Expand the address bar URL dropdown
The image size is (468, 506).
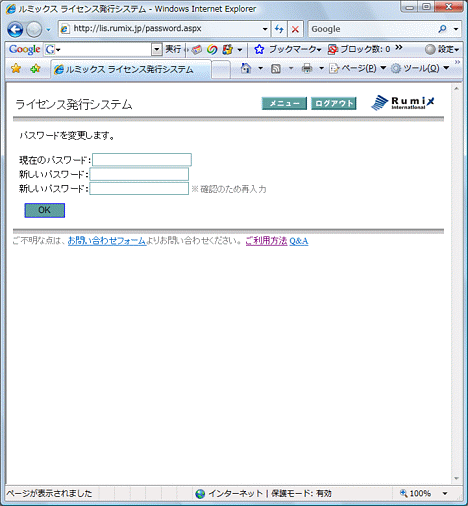pos(265,29)
